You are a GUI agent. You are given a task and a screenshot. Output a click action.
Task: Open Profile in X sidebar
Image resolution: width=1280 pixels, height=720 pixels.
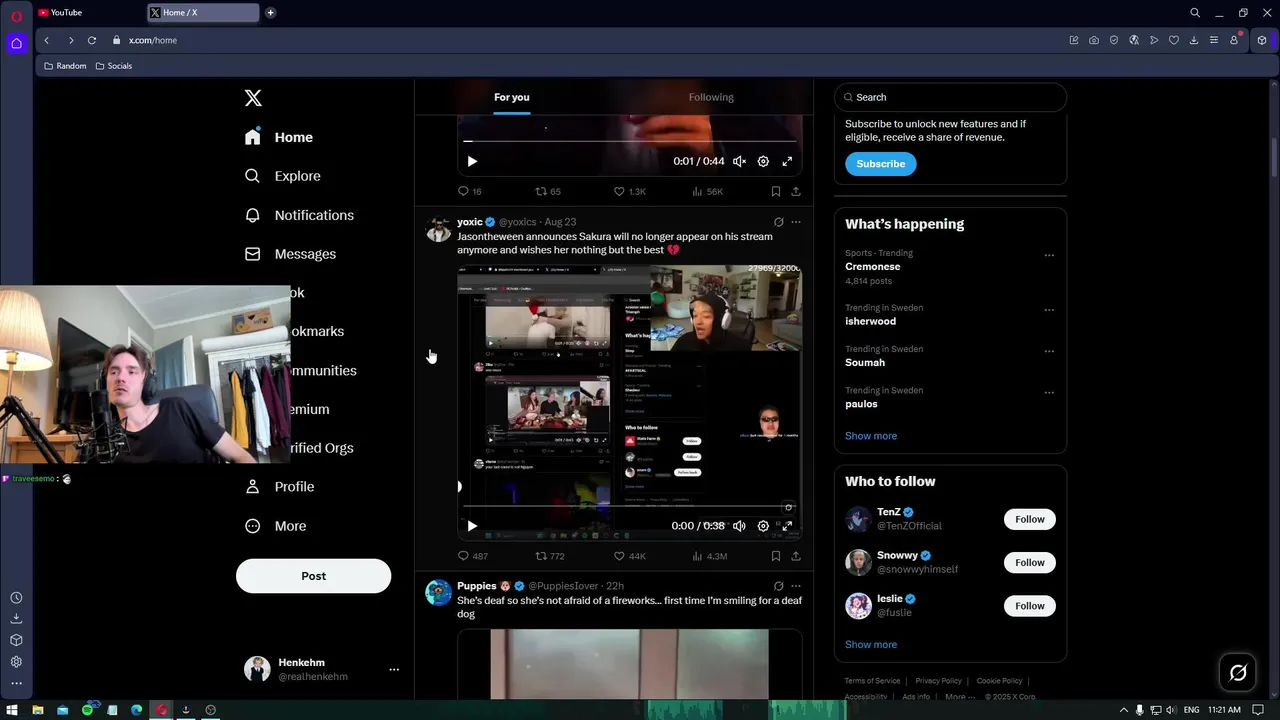click(280, 487)
